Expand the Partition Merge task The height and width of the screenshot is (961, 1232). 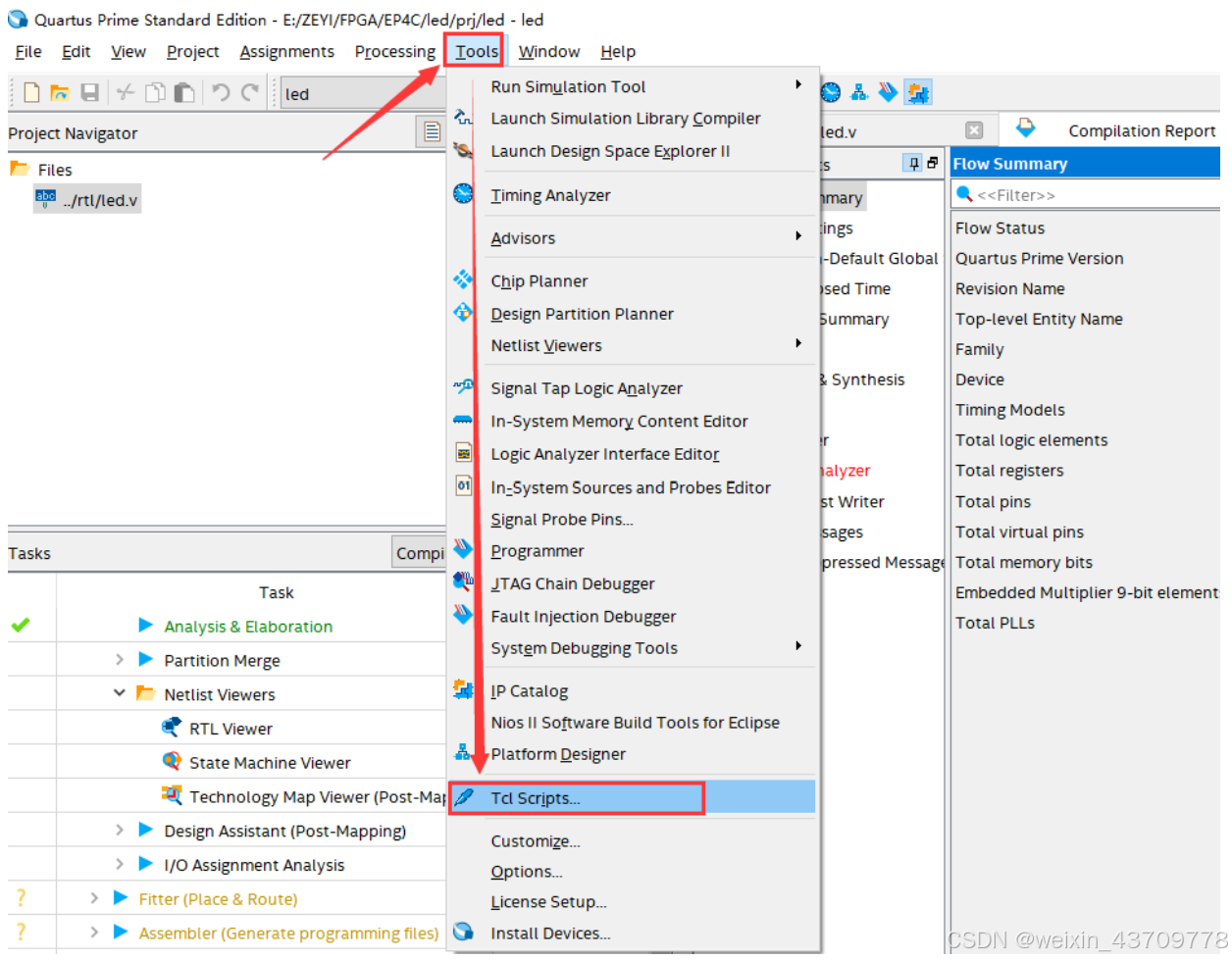[x=120, y=659]
